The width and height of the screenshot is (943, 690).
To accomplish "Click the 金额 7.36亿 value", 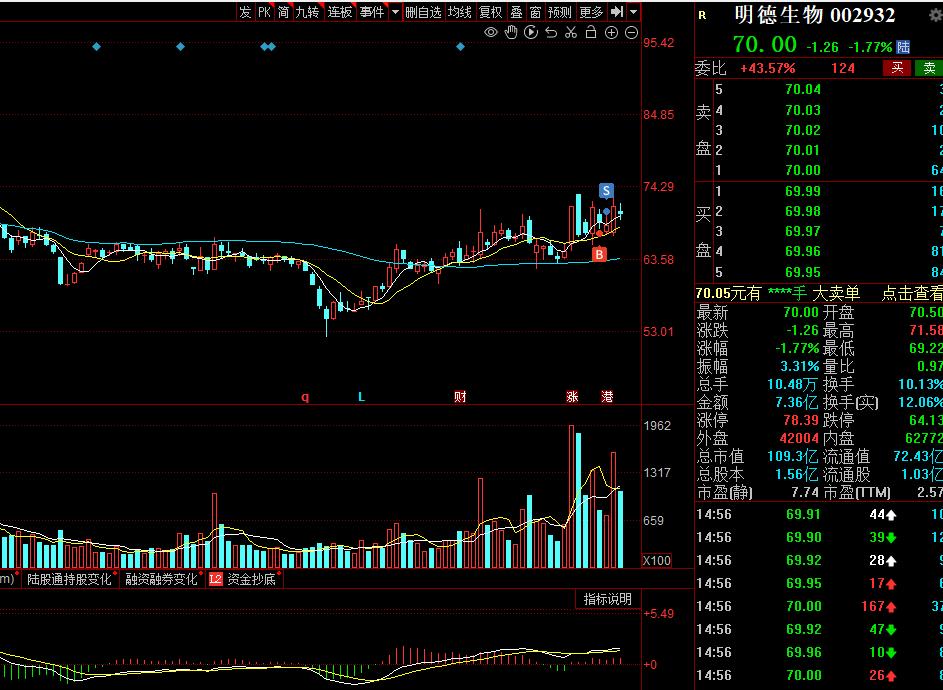I will 796,402.
